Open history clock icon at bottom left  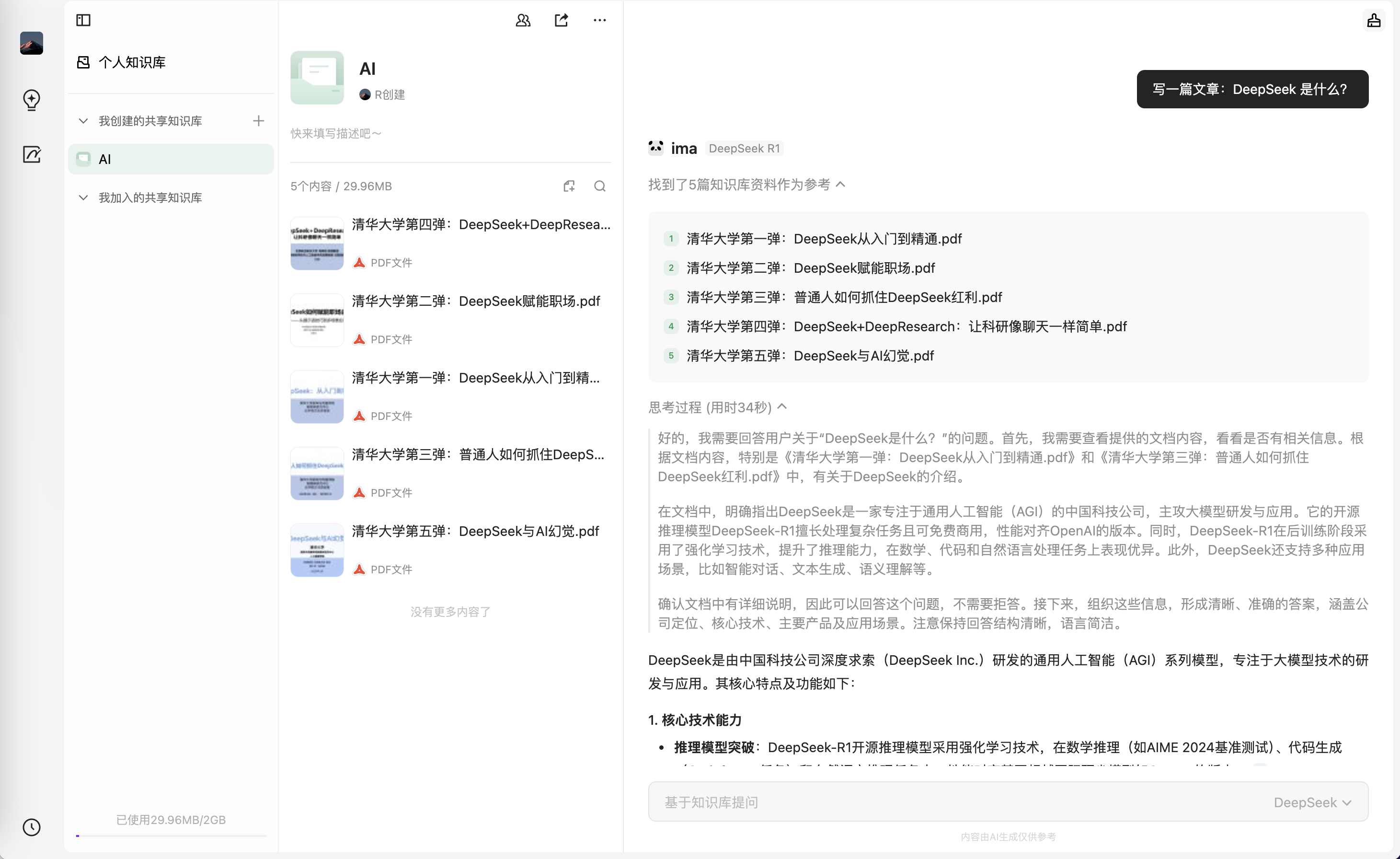point(31,826)
